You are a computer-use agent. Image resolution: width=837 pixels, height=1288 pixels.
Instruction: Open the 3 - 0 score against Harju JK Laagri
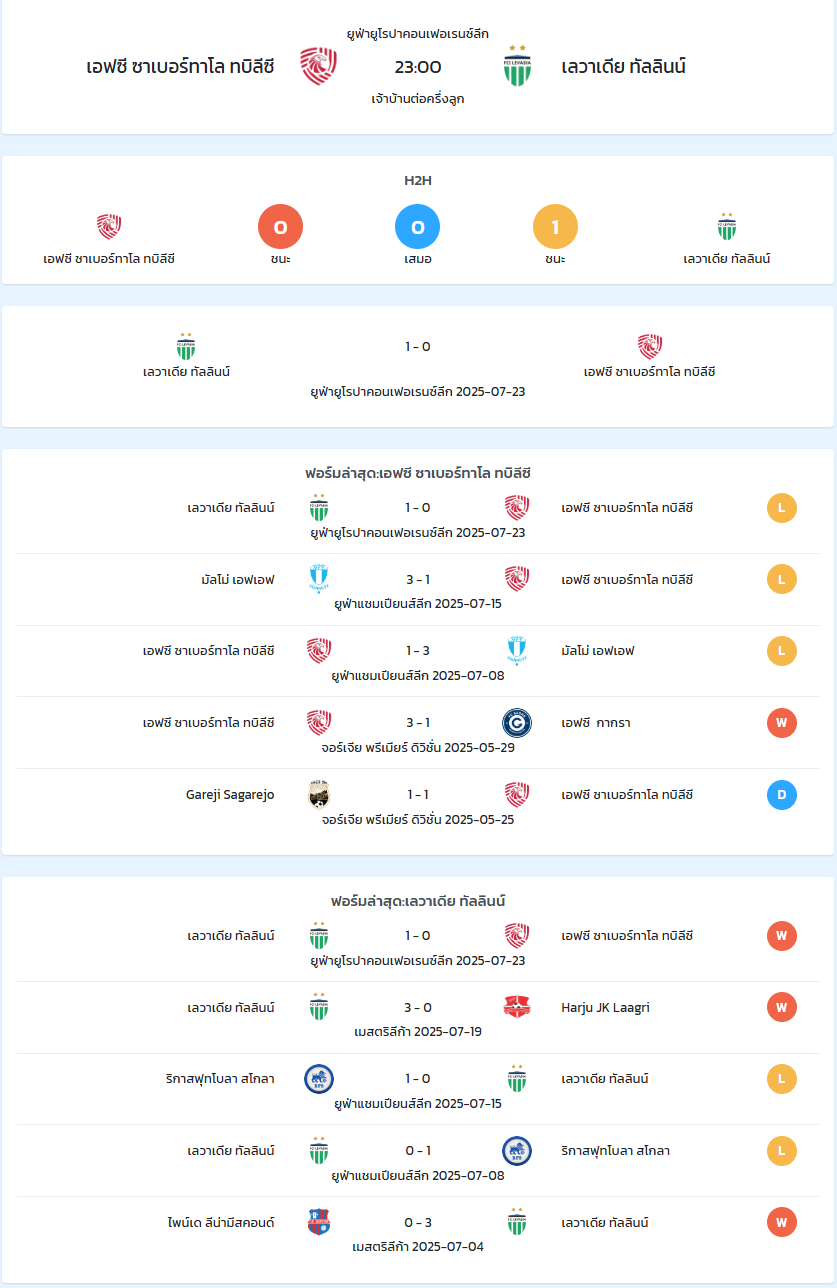(x=418, y=1007)
